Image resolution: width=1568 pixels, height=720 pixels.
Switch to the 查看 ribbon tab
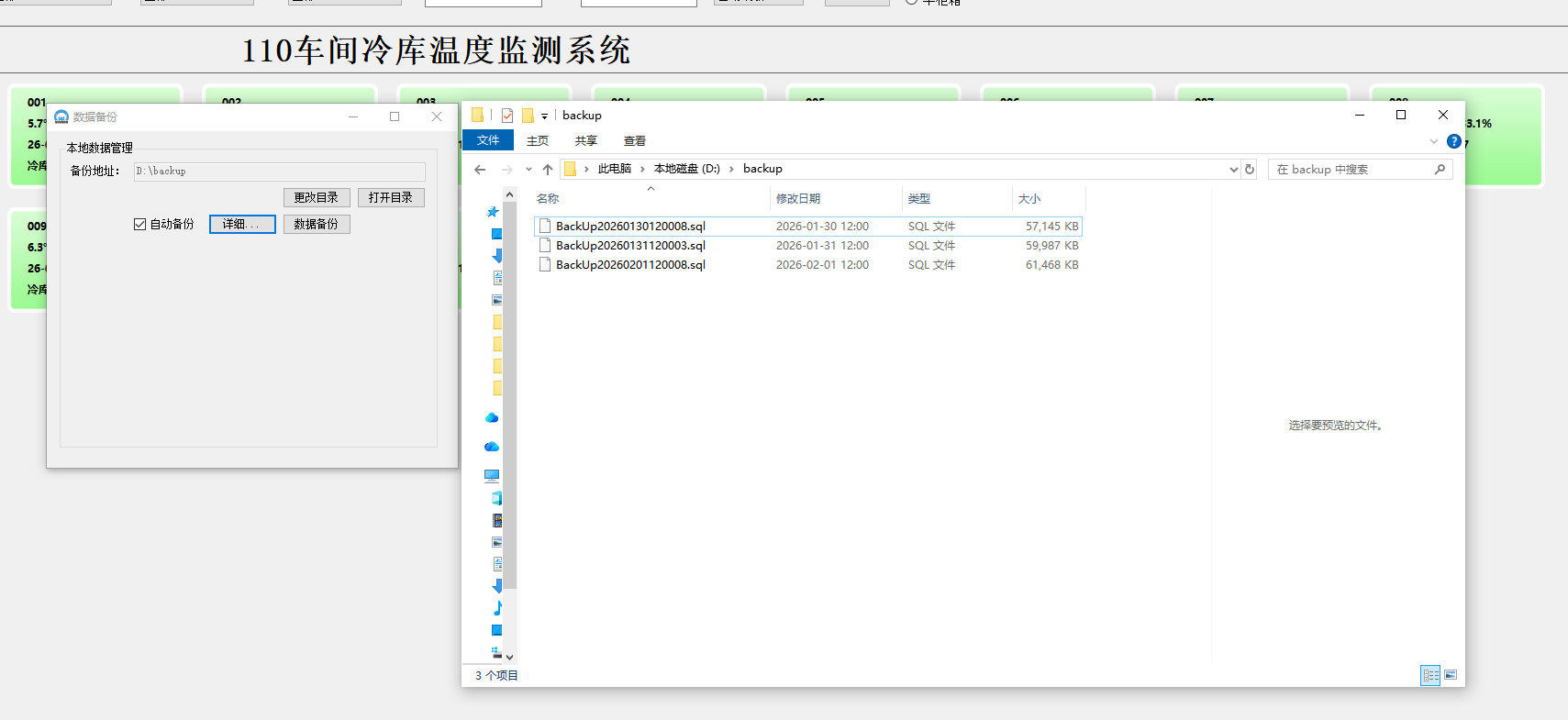[x=634, y=140]
